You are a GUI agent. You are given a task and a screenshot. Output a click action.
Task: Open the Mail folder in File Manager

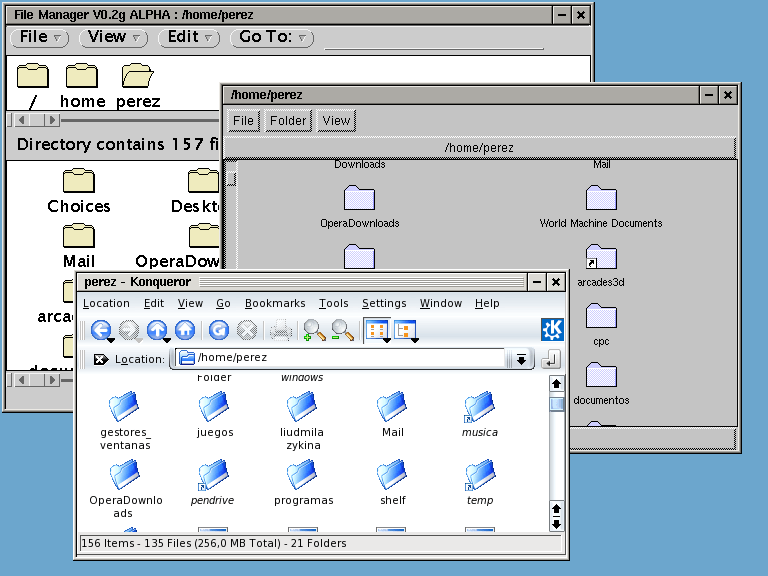pyautogui.click(x=79, y=246)
